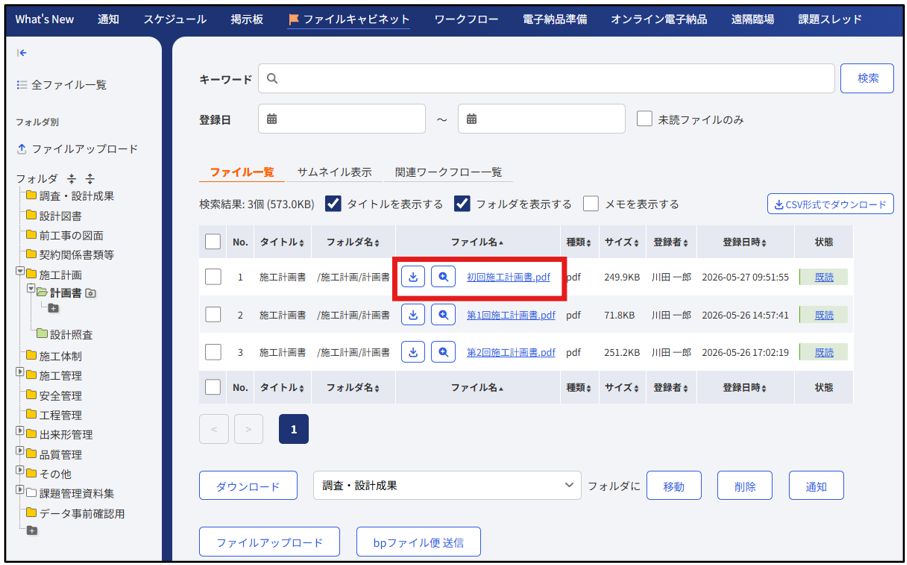Screen dimensions: 907x565
Task: Select the checkbox for row 3
Action: (213, 352)
